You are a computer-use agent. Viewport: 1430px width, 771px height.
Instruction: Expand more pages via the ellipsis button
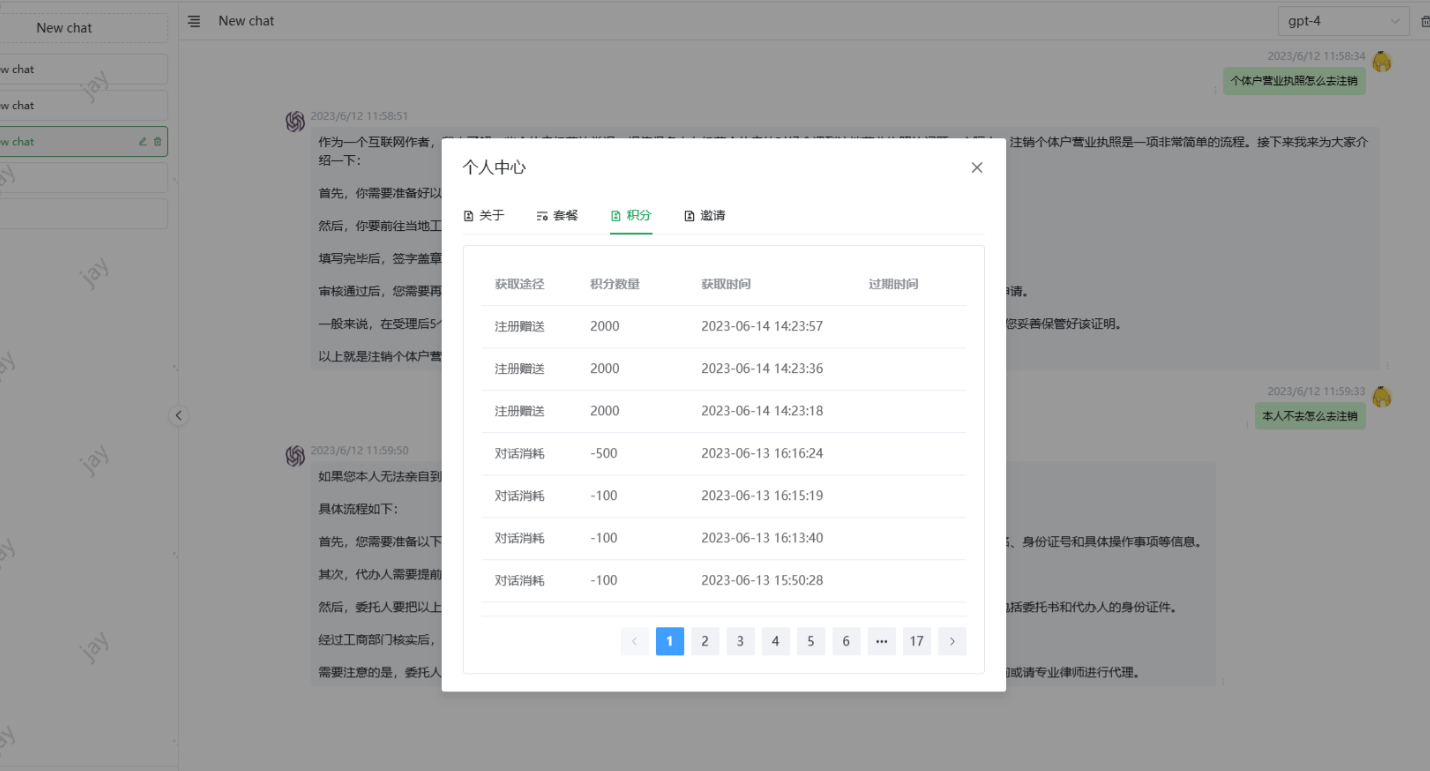(x=881, y=642)
